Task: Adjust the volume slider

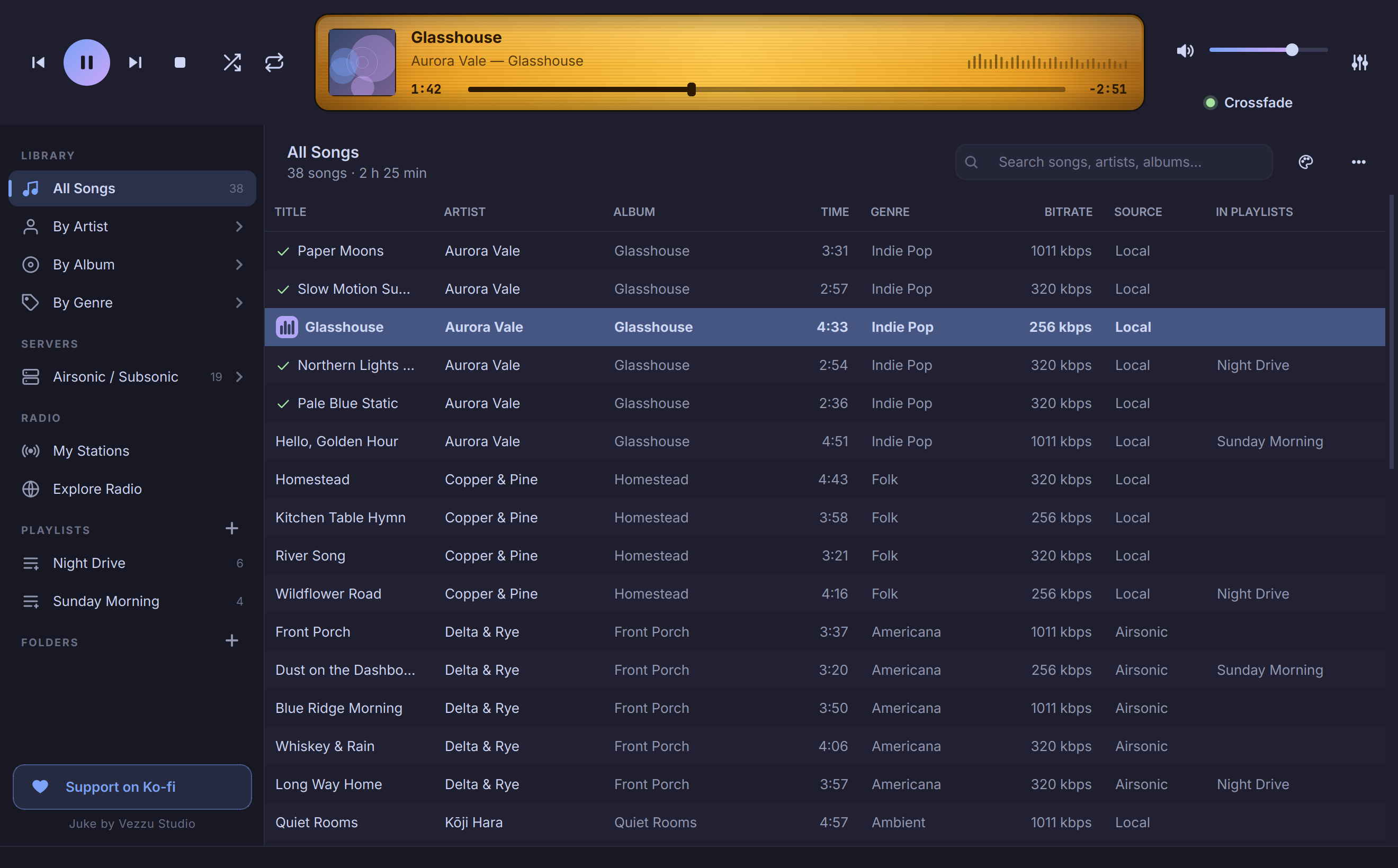Action: pyautogui.click(x=1268, y=50)
